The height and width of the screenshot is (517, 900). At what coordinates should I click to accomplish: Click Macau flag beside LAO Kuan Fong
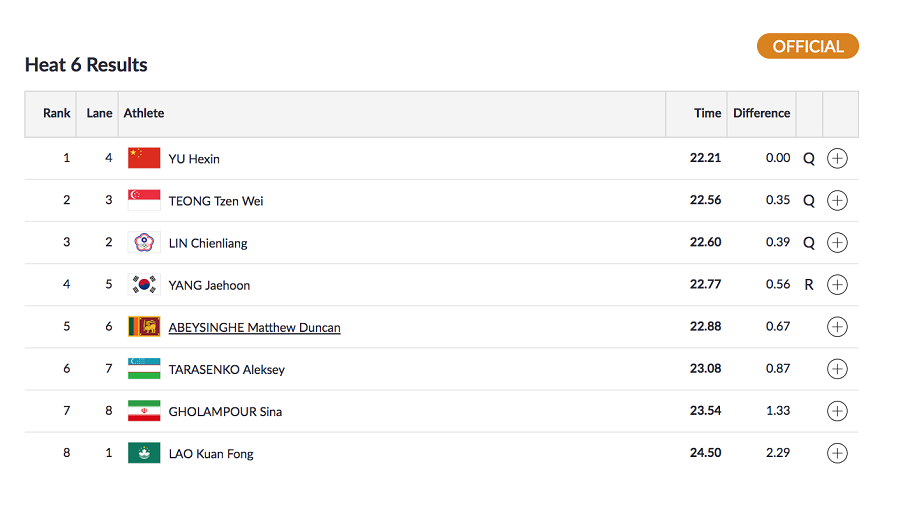pyautogui.click(x=144, y=453)
